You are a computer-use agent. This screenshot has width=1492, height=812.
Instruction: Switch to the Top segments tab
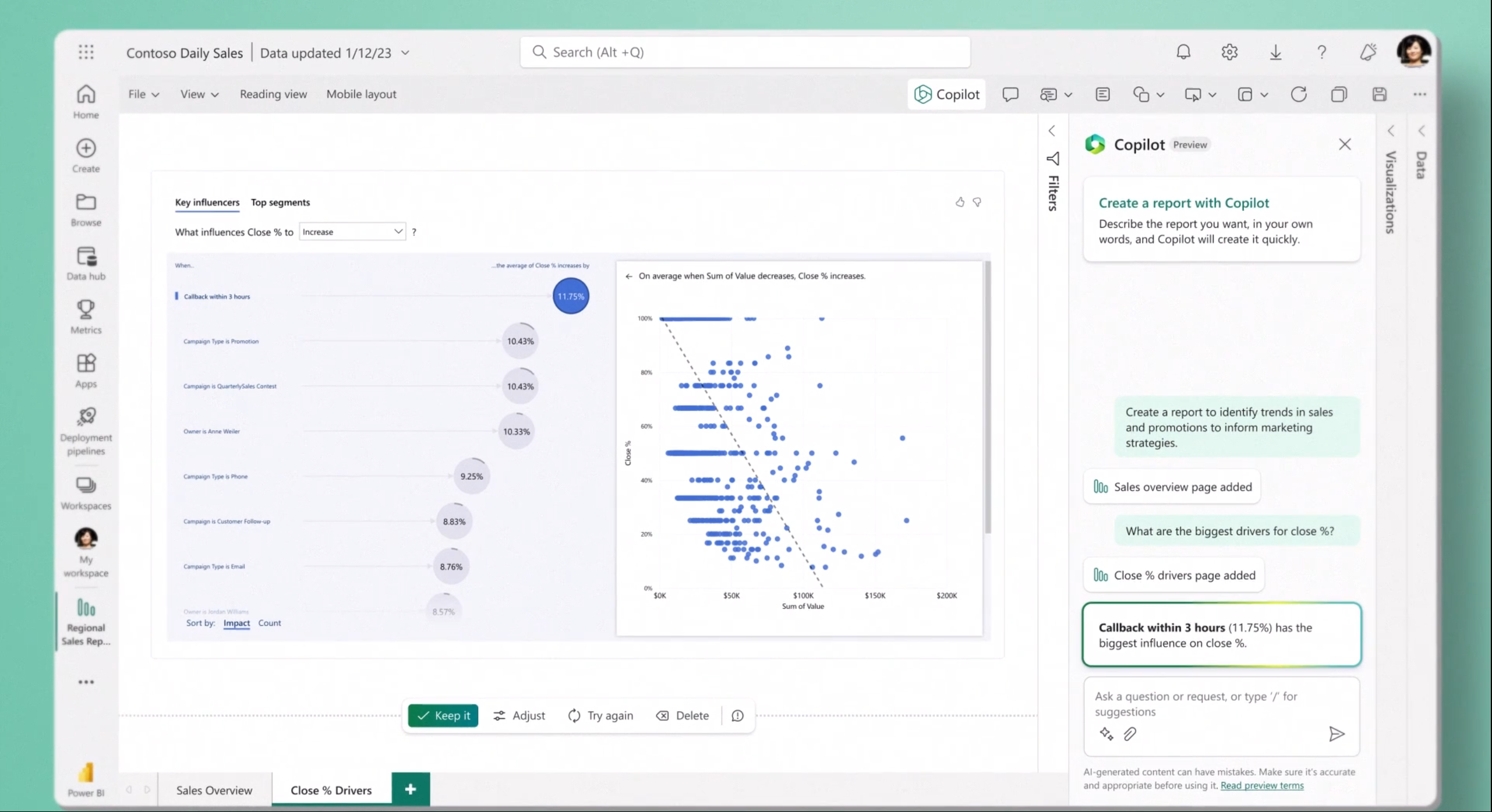point(280,202)
